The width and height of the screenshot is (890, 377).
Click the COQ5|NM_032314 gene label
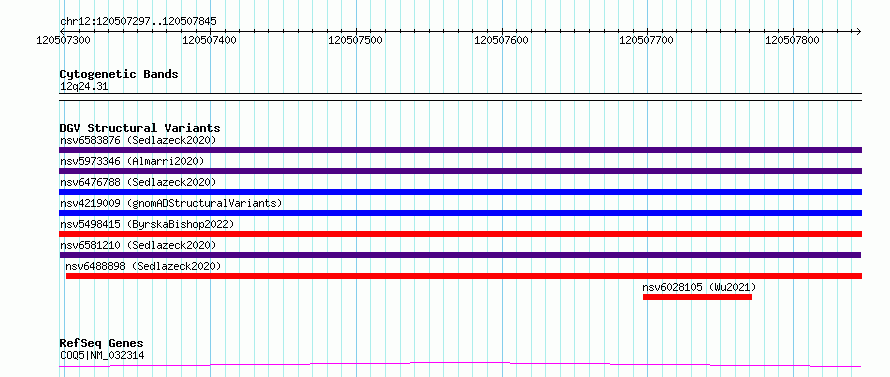pyautogui.click(x=102, y=356)
